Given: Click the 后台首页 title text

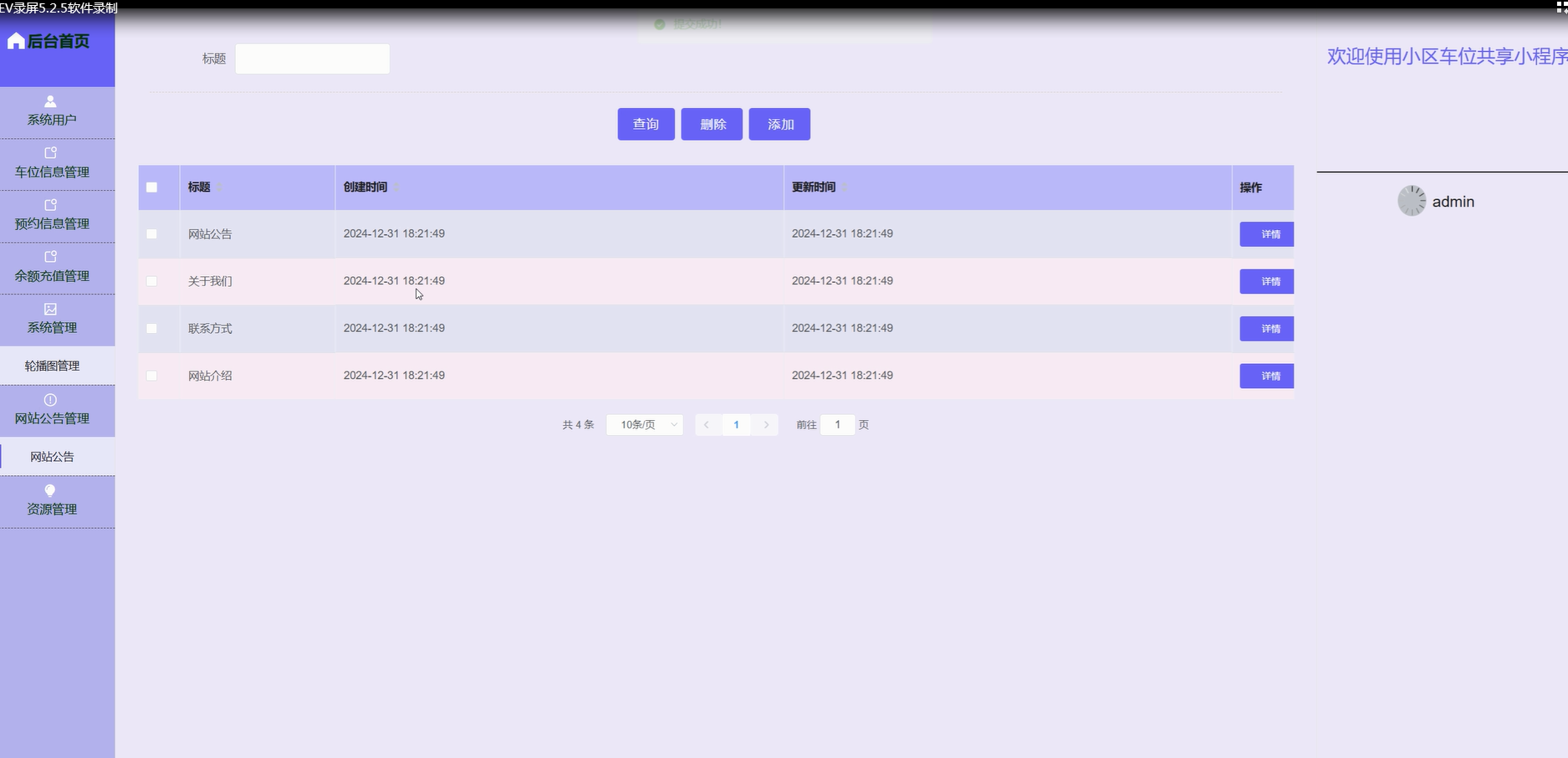Looking at the screenshot, I should coord(59,41).
